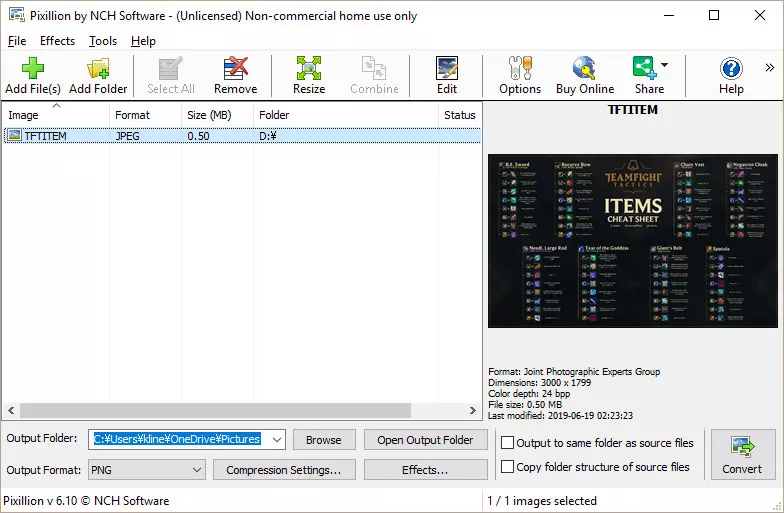
Task: Open the Help toolbar icon
Action: point(731,68)
